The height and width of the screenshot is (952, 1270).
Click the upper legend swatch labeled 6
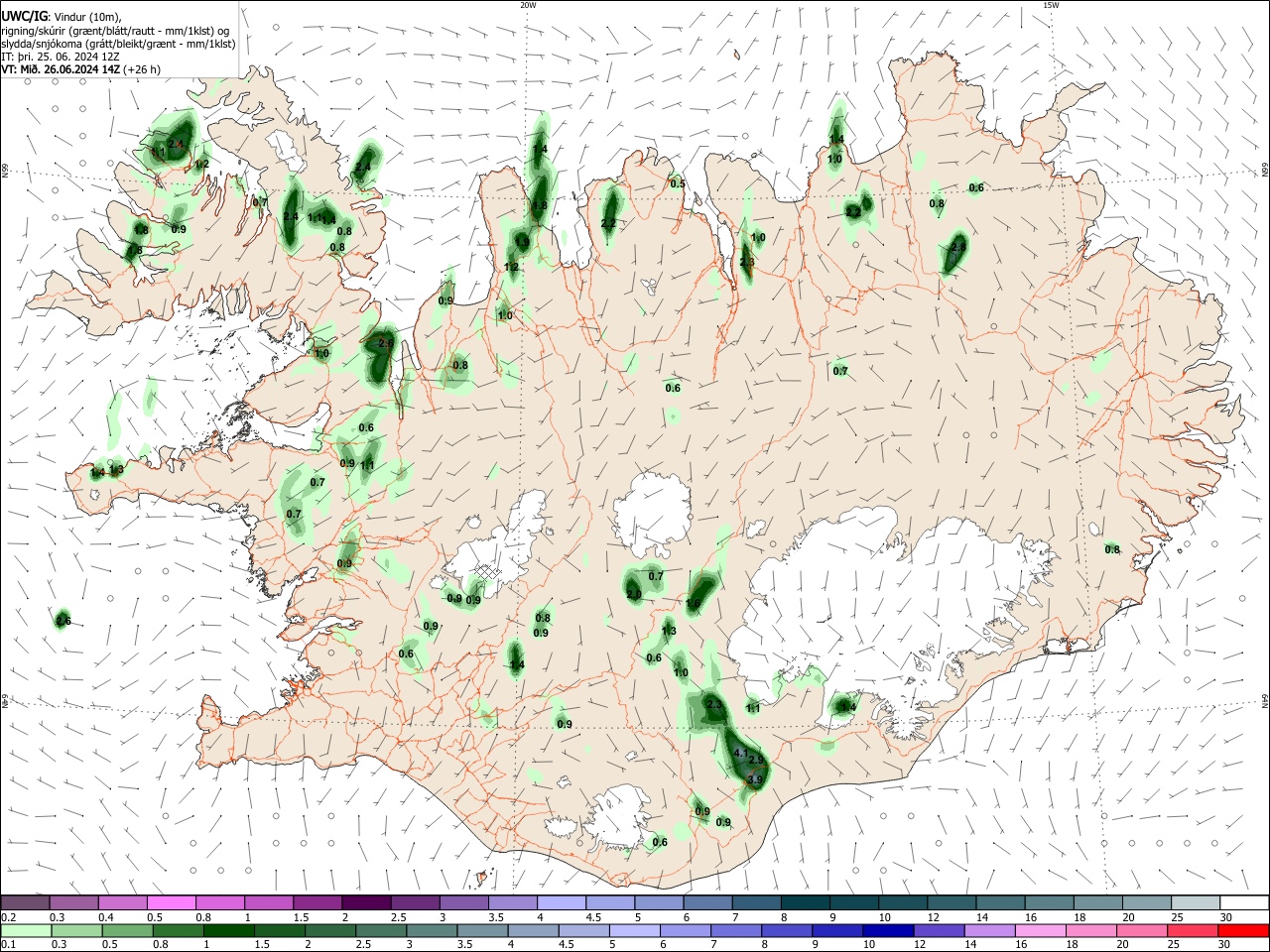[708, 902]
